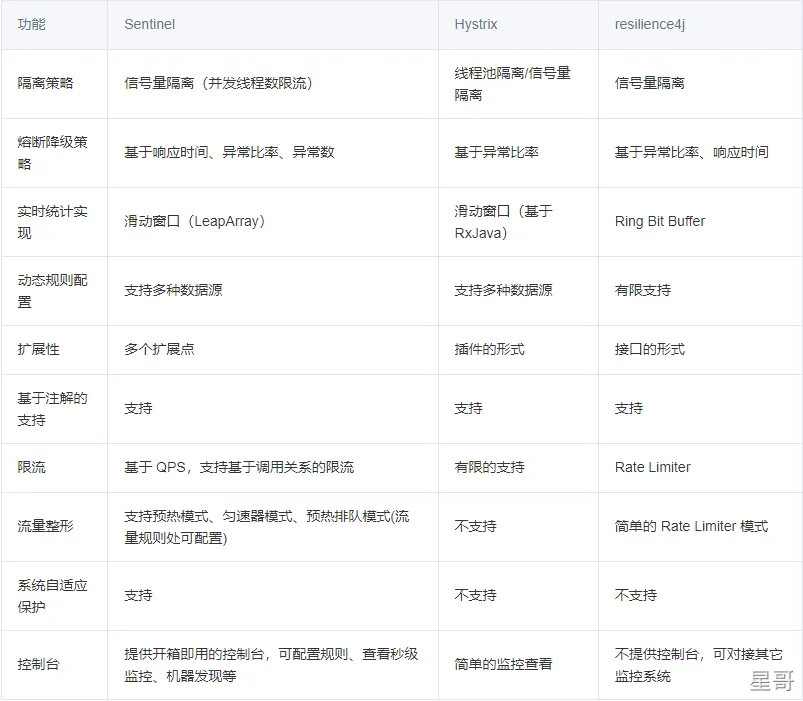Select the 滑动窗口（基于 RxJava）cell
This screenshot has height=701, width=803.
(503, 221)
